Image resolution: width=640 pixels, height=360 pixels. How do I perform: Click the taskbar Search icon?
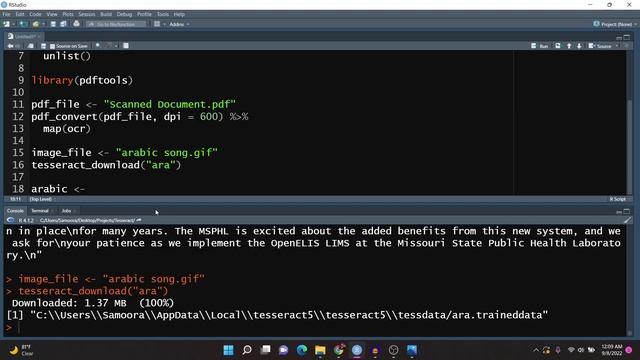click(x=247, y=350)
